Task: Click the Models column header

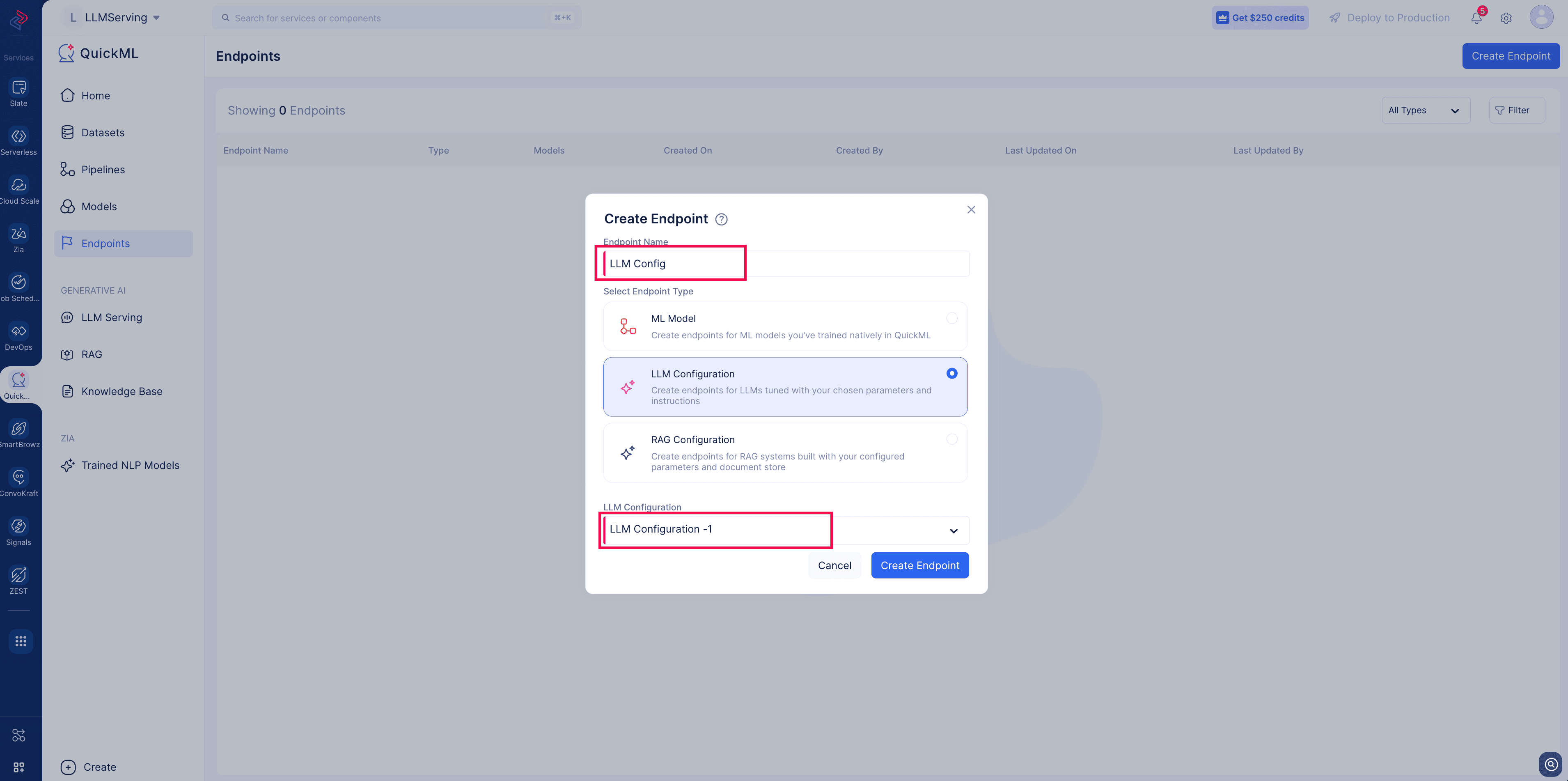Action: pos(549,150)
